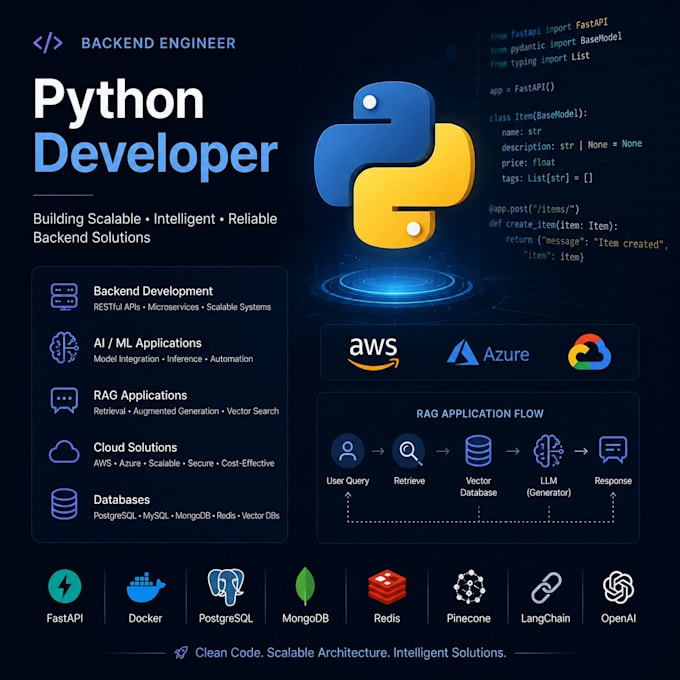The width and height of the screenshot is (680, 680).
Task: Click the Retrieve magnifier icon
Action: coord(409,451)
